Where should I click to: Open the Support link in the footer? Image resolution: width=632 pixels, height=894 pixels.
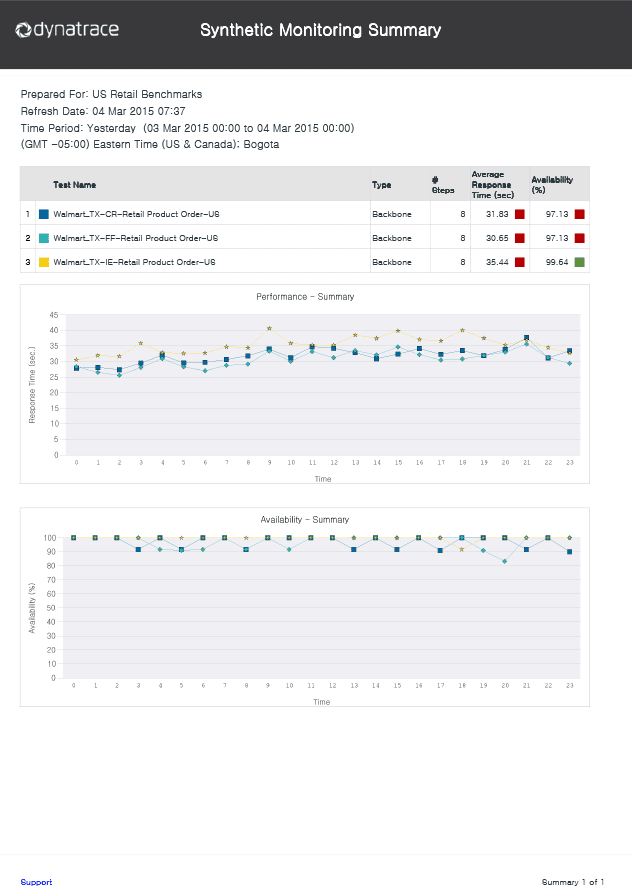click(x=36, y=882)
